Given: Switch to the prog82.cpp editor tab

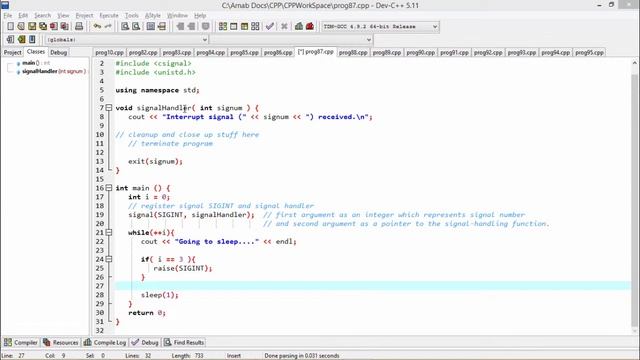Looking at the screenshot, I should tap(143, 53).
